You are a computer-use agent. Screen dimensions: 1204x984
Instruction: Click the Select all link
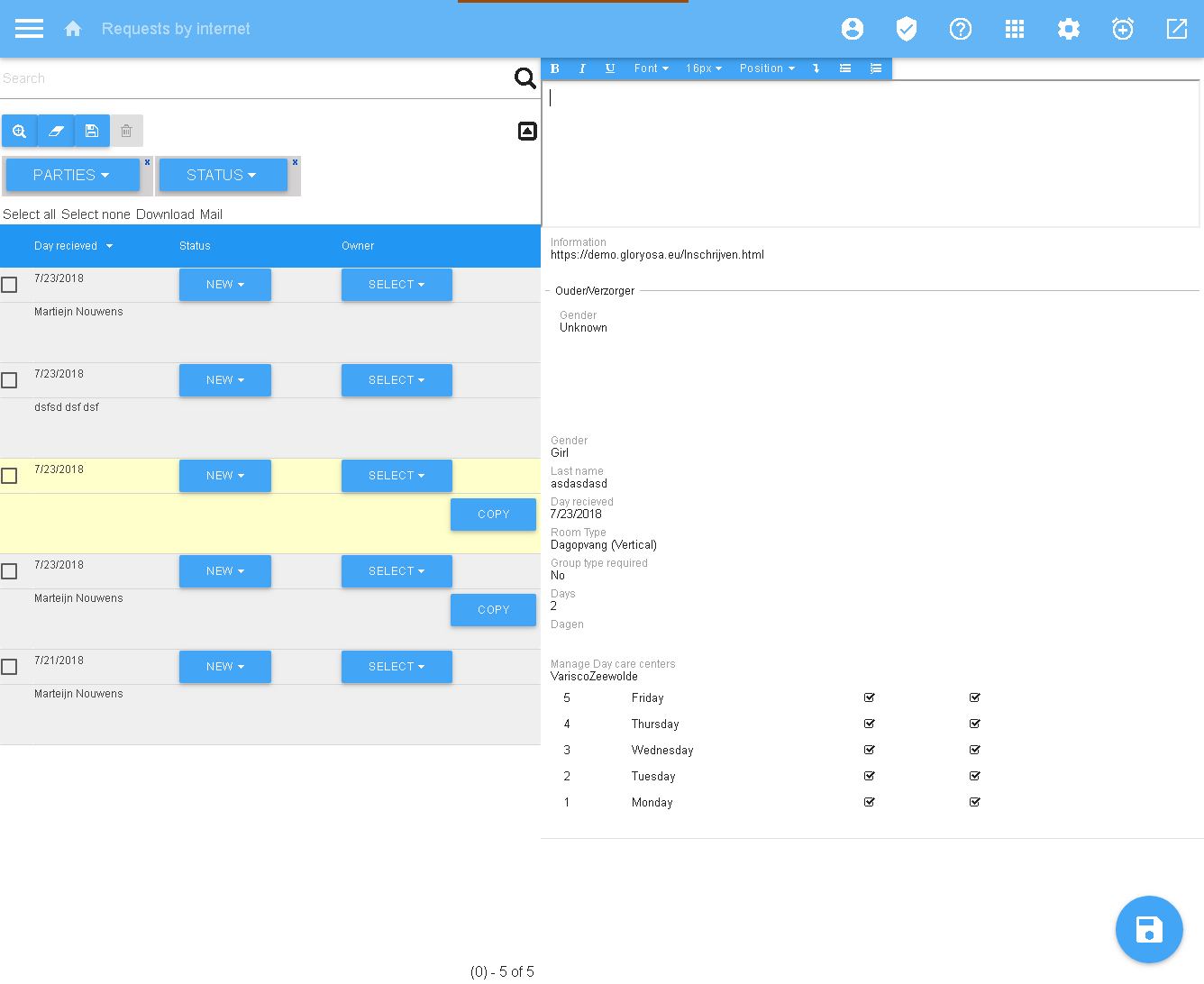(x=29, y=214)
